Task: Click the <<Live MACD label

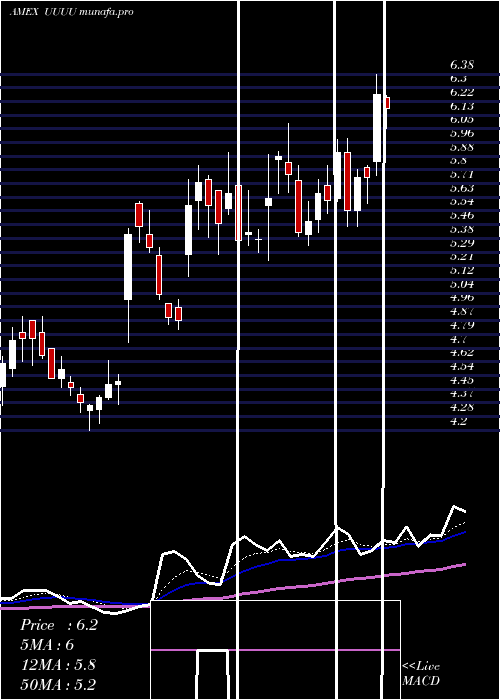Action: [x=421, y=673]
